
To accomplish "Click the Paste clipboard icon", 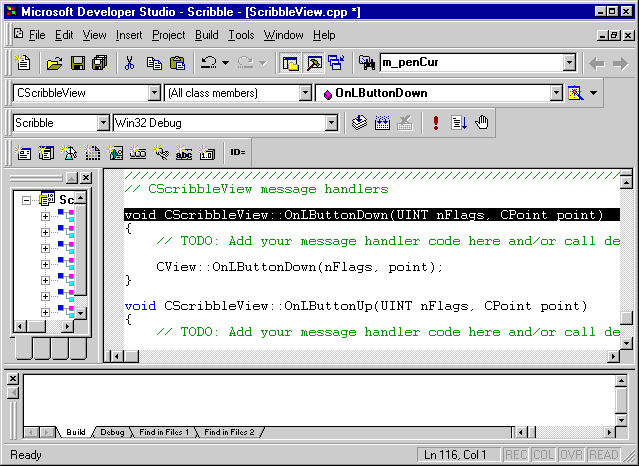I will [x=177, y=63].
